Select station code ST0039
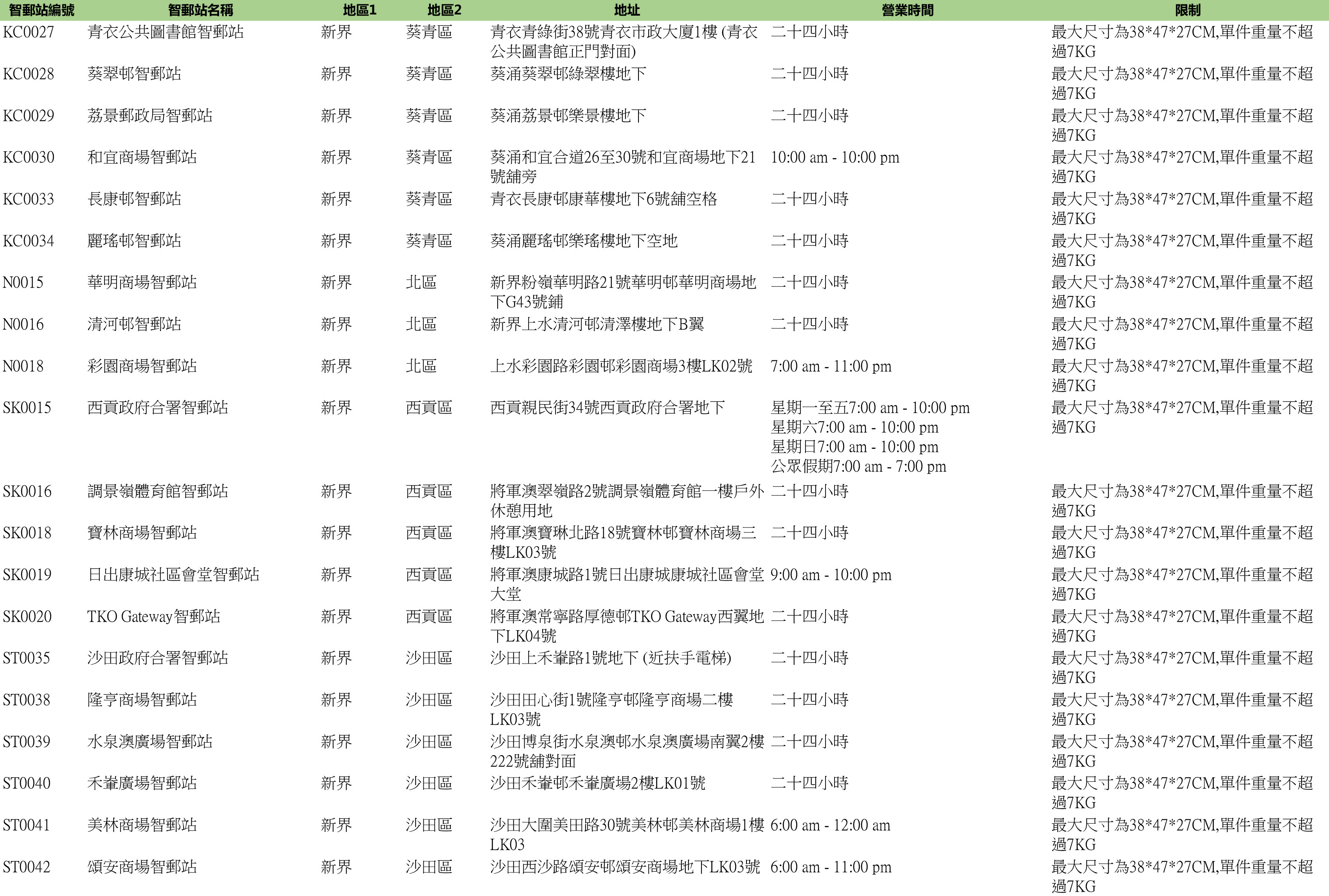 26,741
